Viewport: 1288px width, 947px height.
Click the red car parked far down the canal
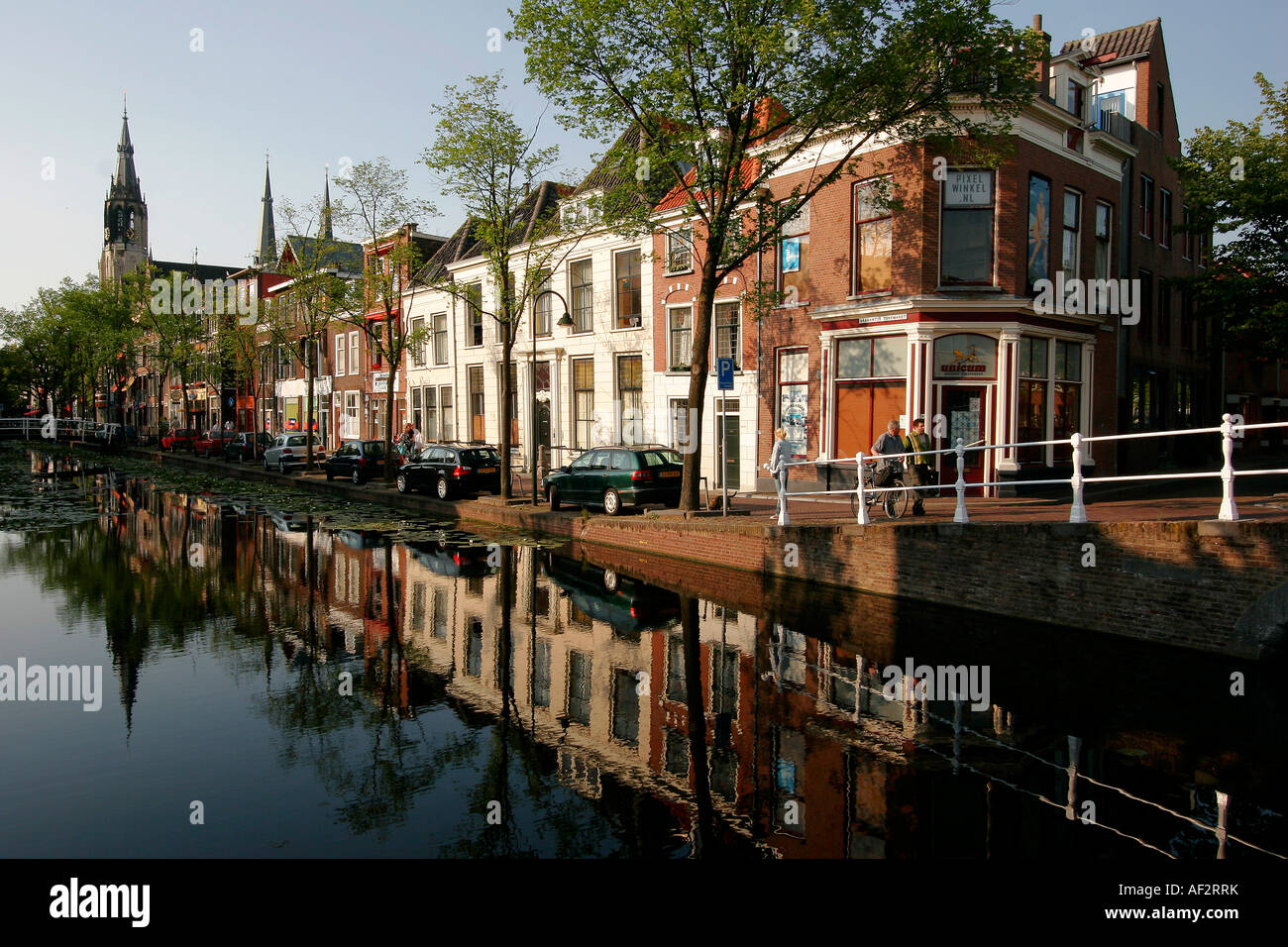click(x=179, y=439)
